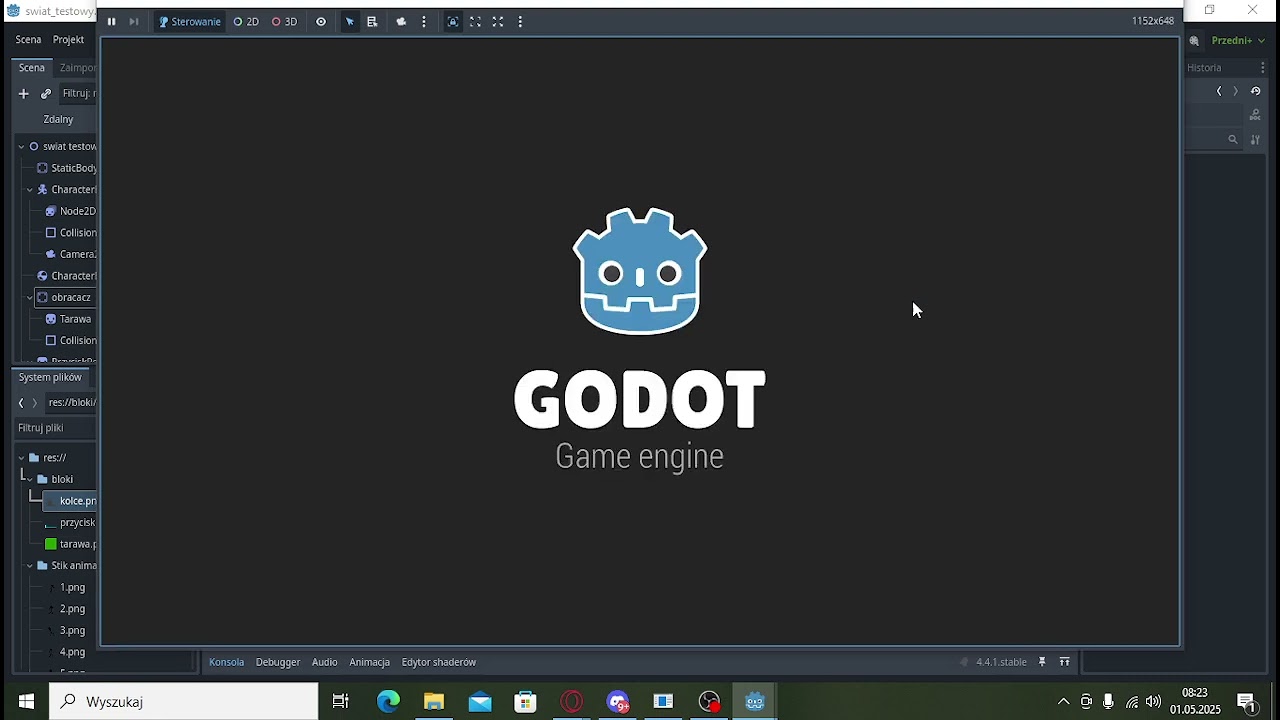The width and height of the screenshot is (1280, 720).
Task: Open the Konsola bottom panel
Action: coord(226,662)
